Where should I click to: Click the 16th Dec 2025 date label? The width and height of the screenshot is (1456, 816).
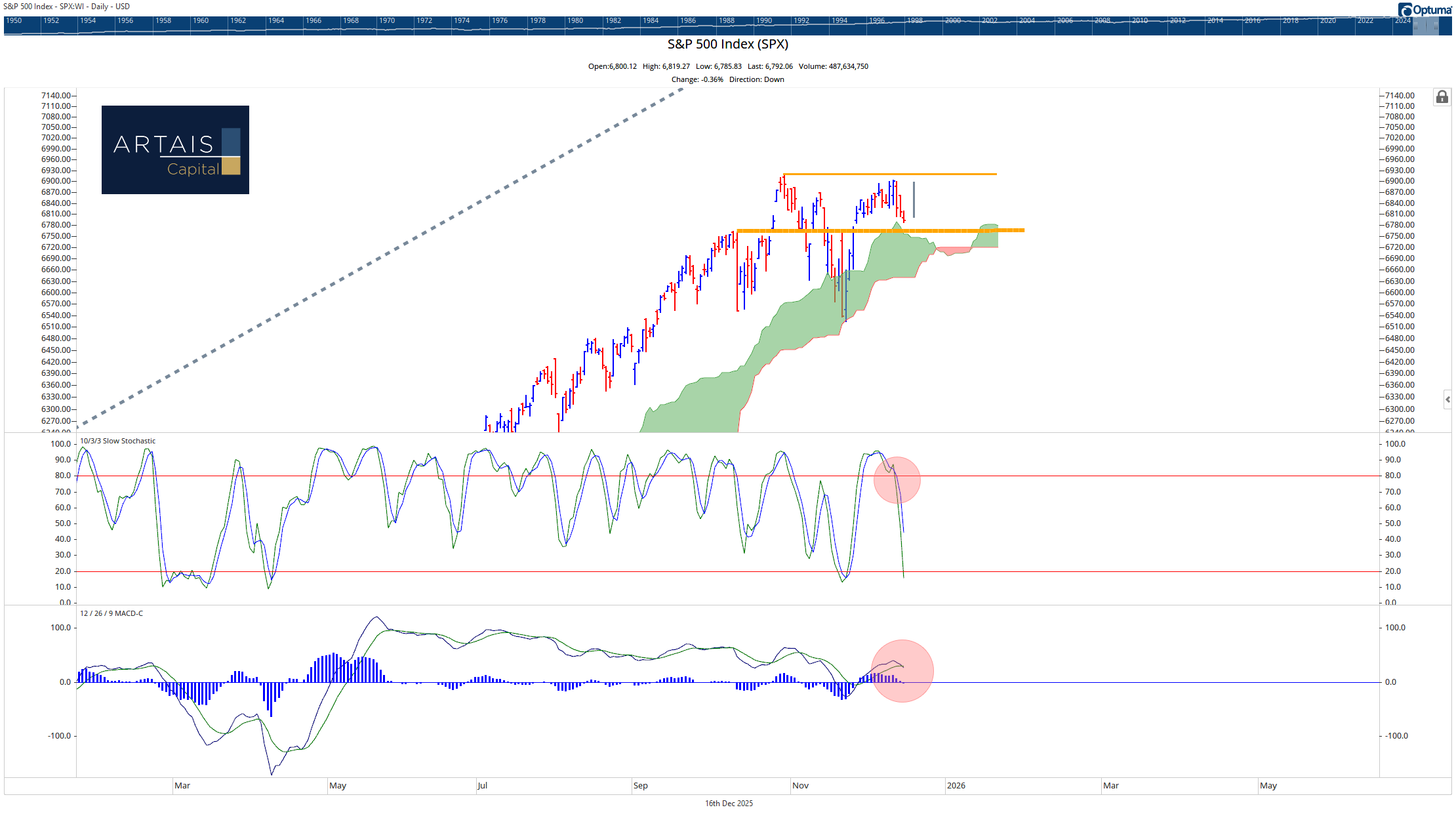pos(729,804)
